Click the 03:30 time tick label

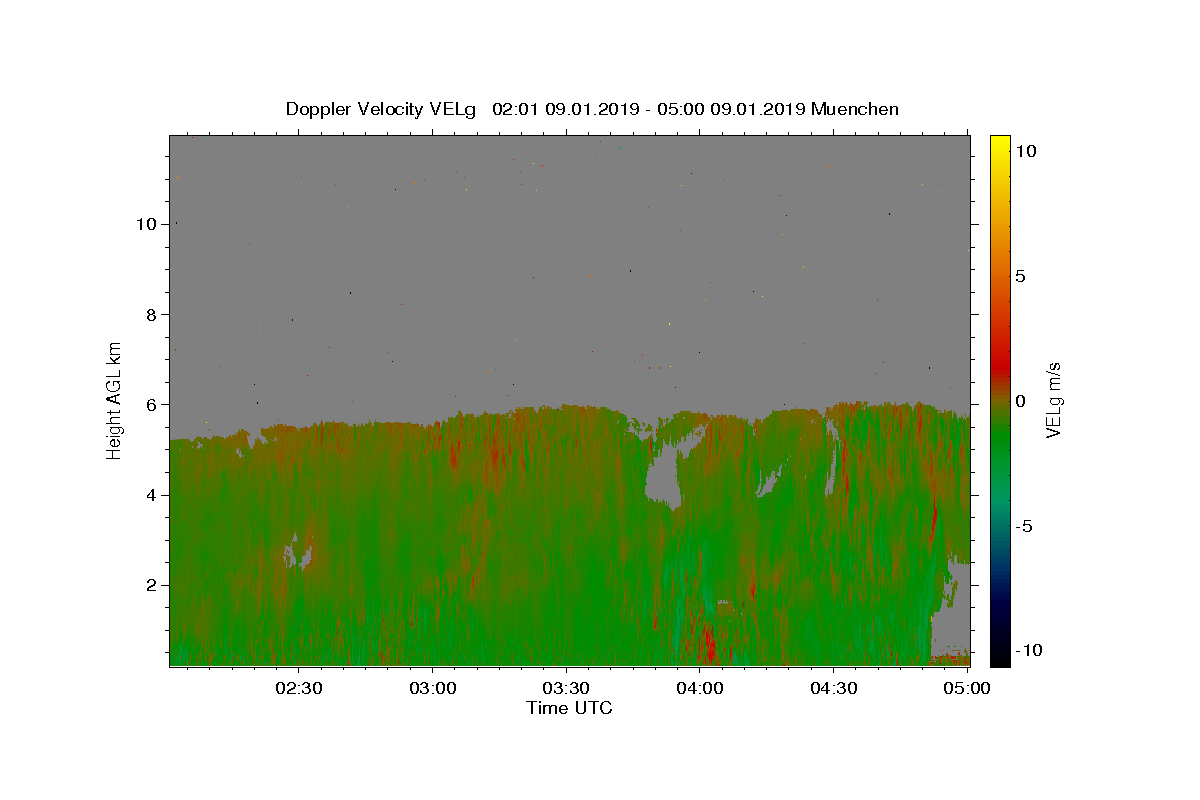pos(566,688)
